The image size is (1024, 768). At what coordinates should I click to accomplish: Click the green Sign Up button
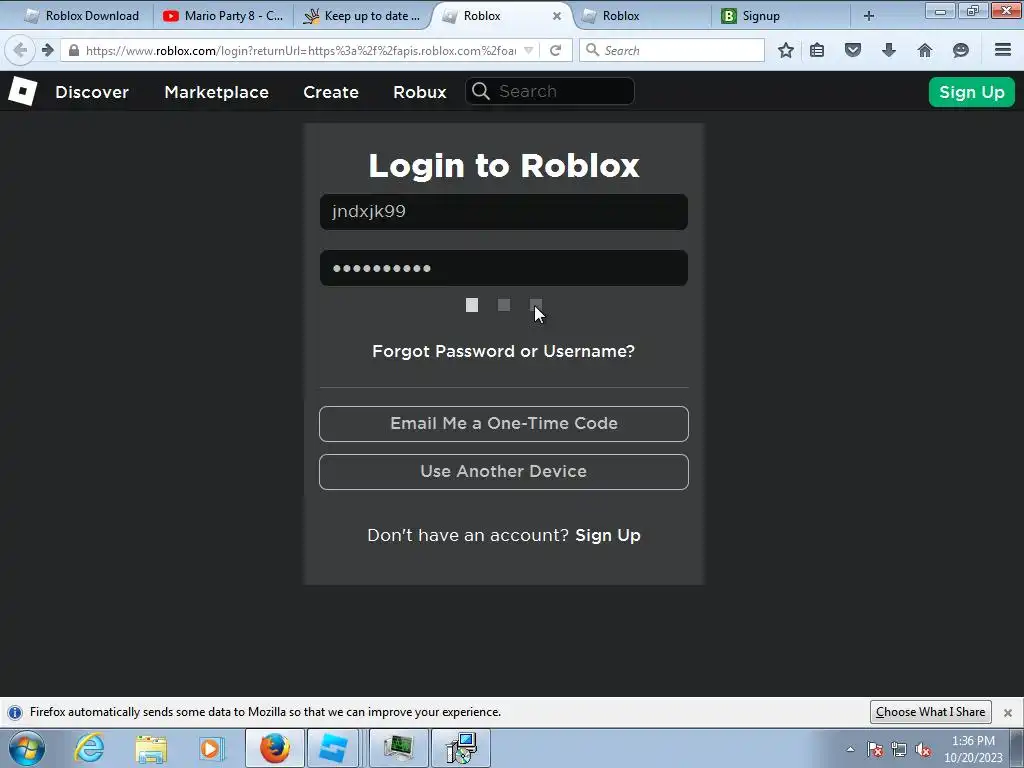pyautogui.click(x=972, y=92)
